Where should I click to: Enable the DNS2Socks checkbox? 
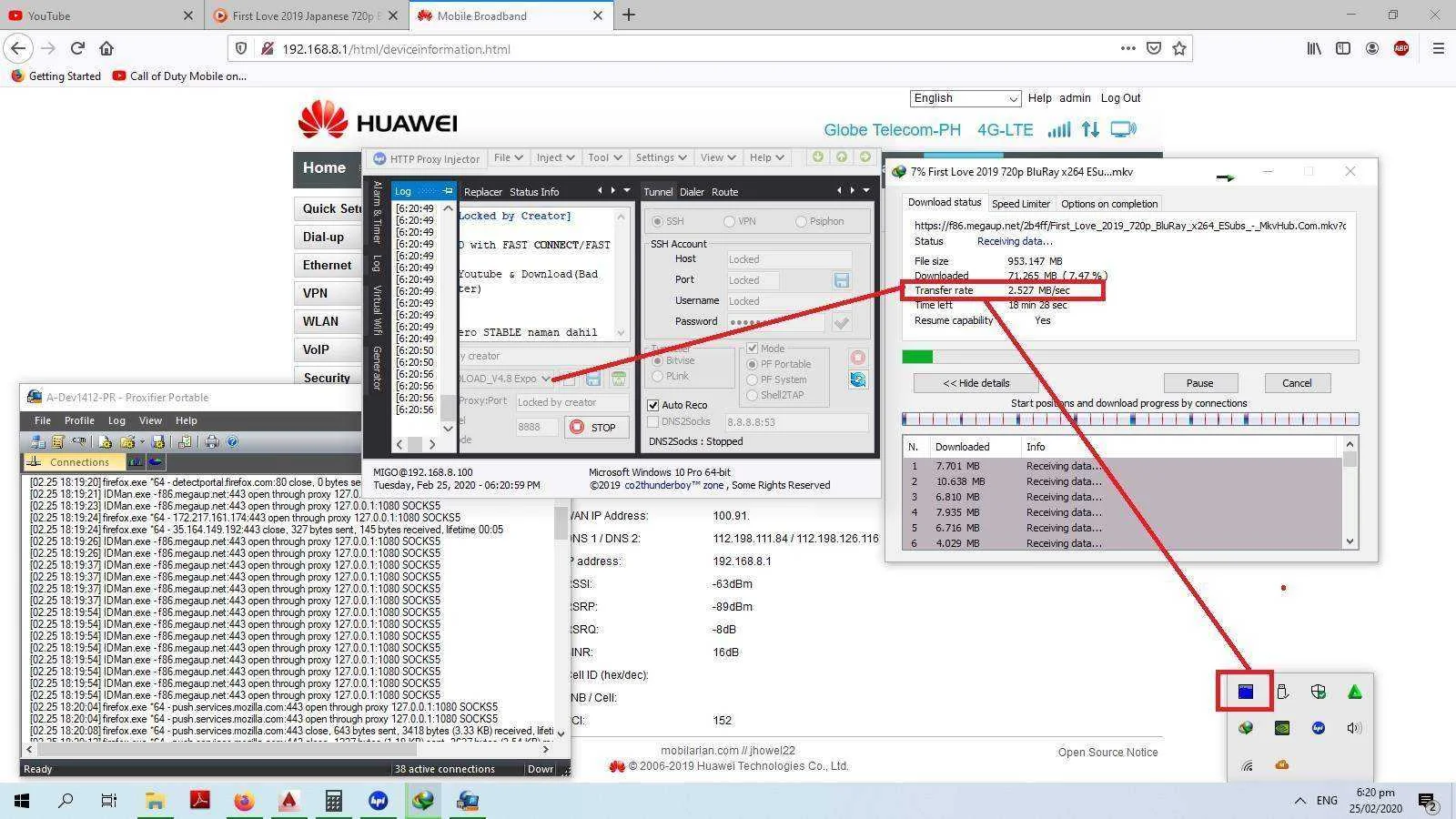point(652,421)
